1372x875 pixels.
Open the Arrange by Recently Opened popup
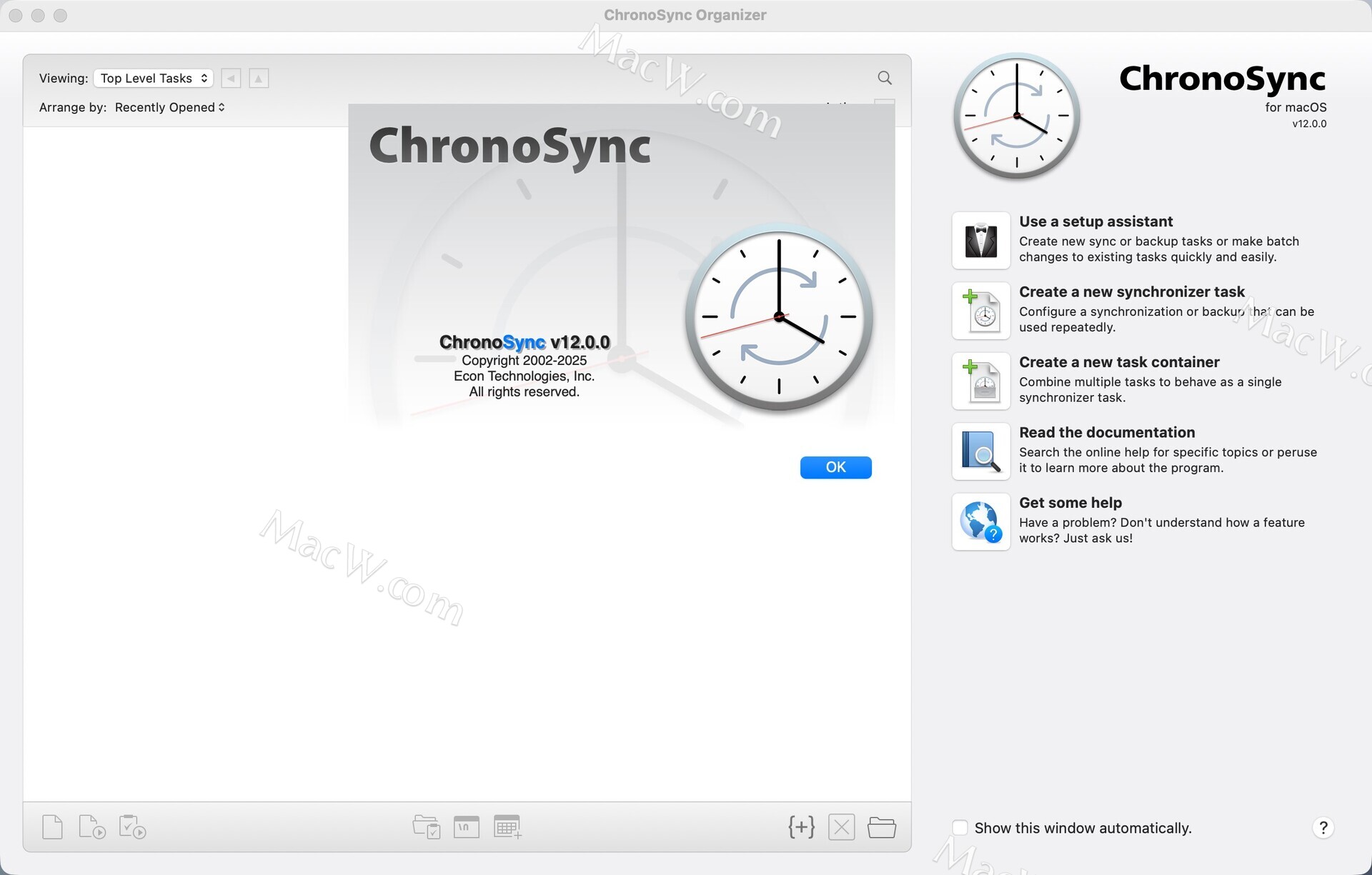pos(169,107)
